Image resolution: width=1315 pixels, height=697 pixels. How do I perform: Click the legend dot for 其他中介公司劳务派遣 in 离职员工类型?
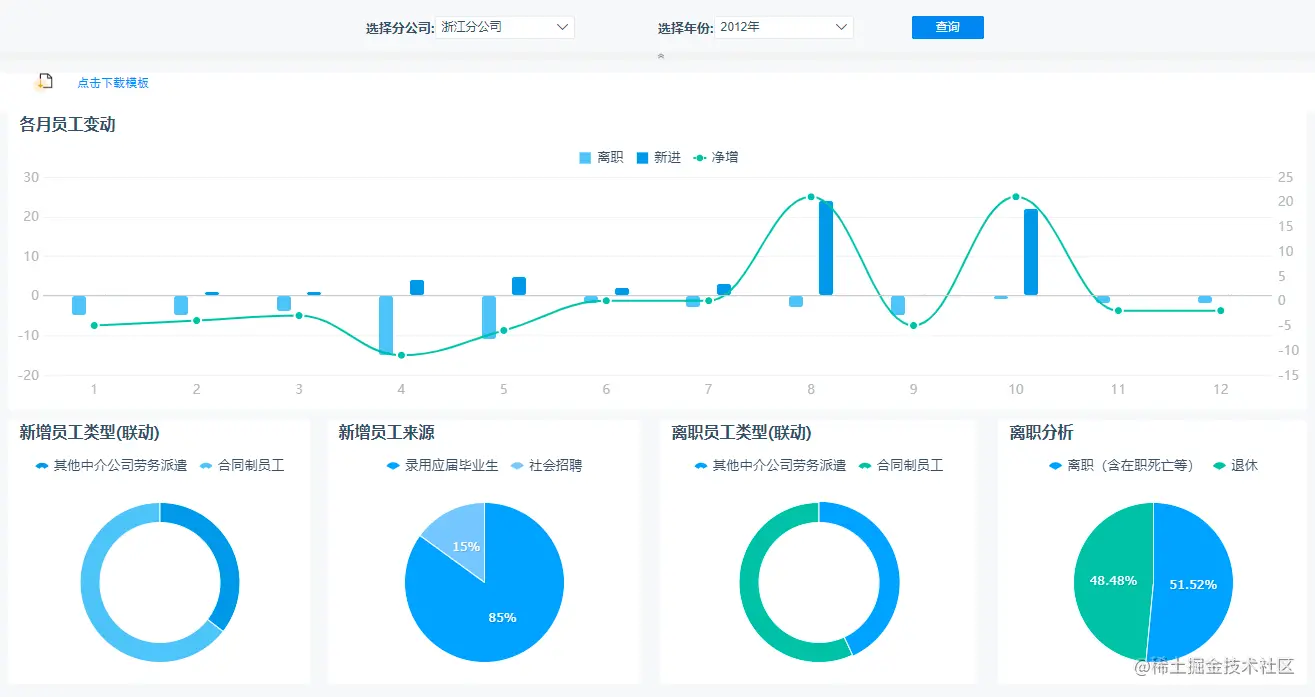coord(700,465)
